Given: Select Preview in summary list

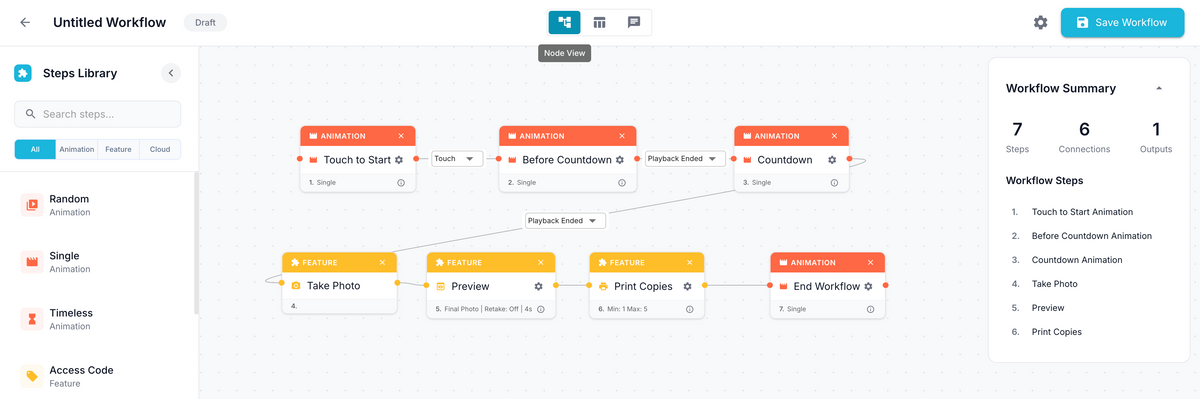Looking at the screenshot, I should click(x=1048, y=308).
